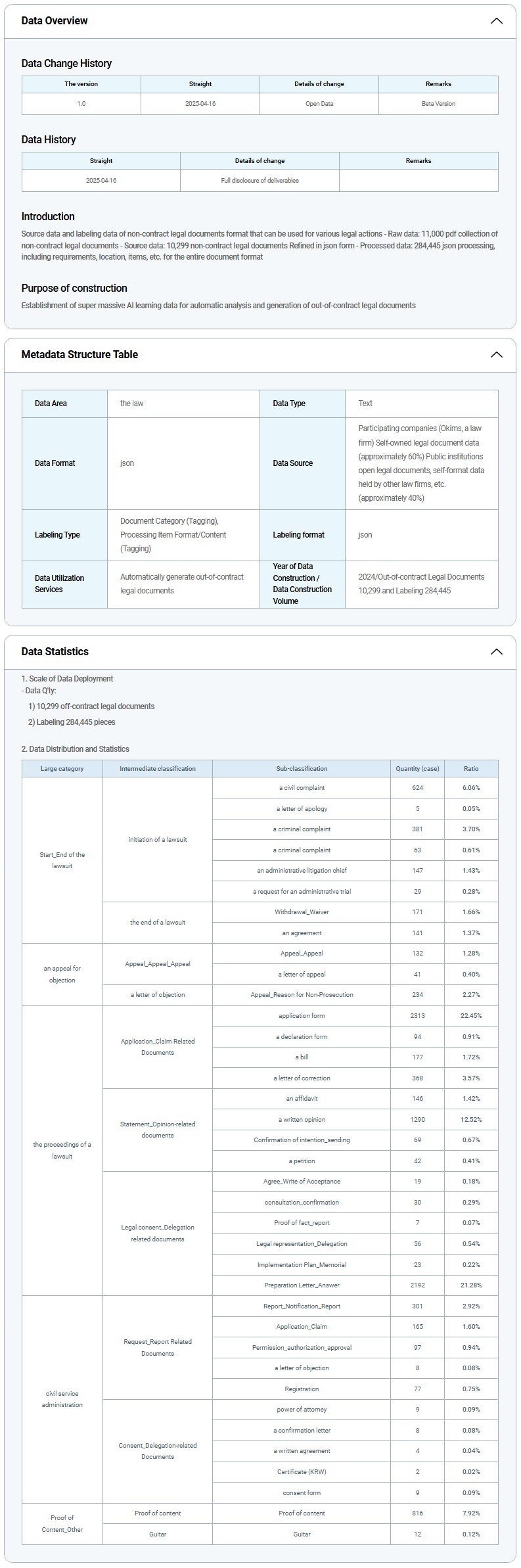Viewport: 521px width, 1568px height.
Task: Select the Large category column header
Action: click(x=62, y=768)
